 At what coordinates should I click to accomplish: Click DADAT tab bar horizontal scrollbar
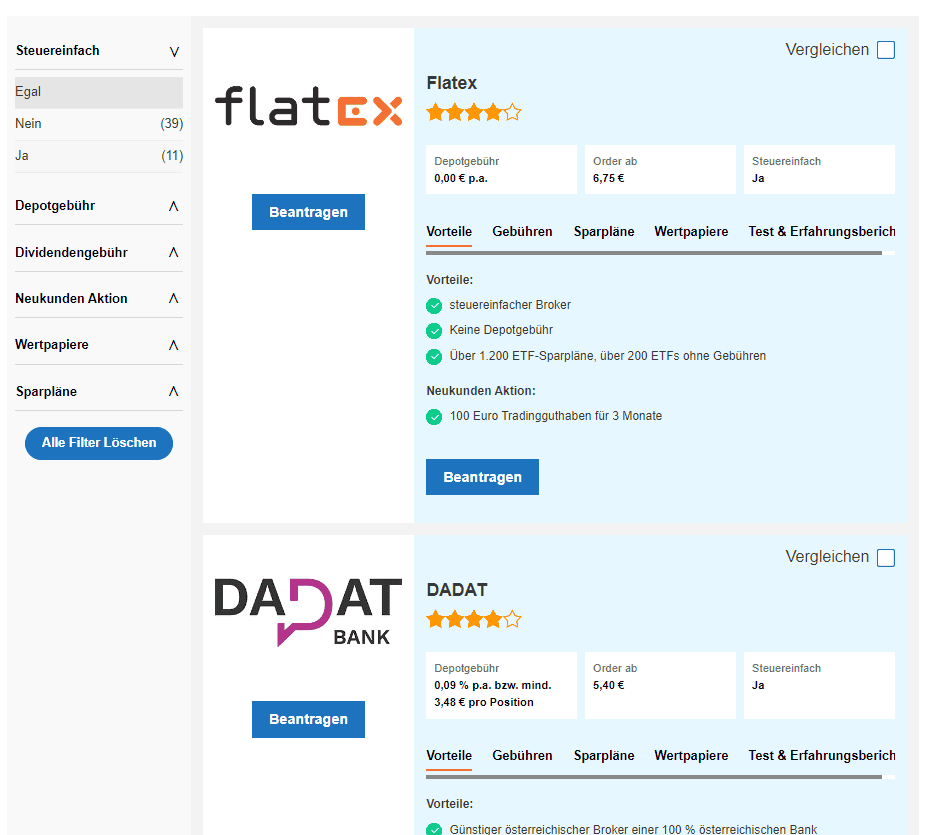pyautogui.click(x=654, y=777)
